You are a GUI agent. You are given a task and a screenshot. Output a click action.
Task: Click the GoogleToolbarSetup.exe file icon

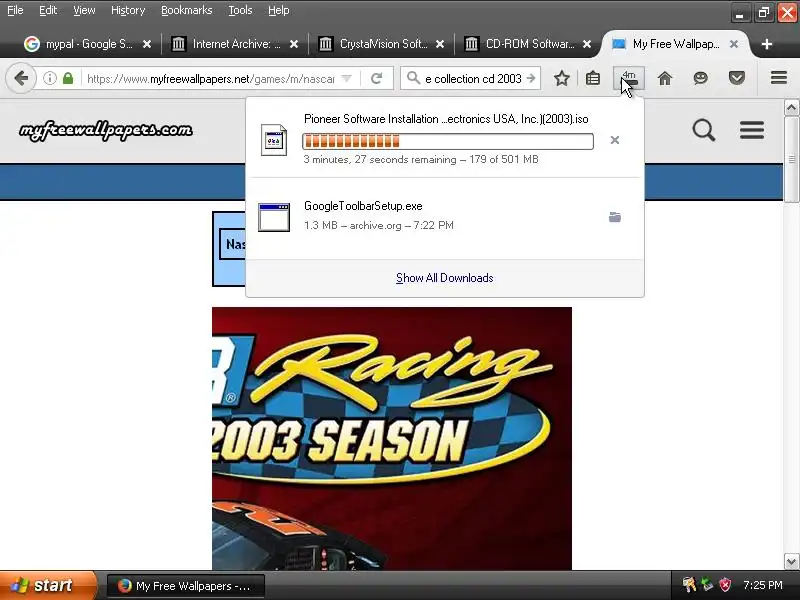[x=274, y=217]
